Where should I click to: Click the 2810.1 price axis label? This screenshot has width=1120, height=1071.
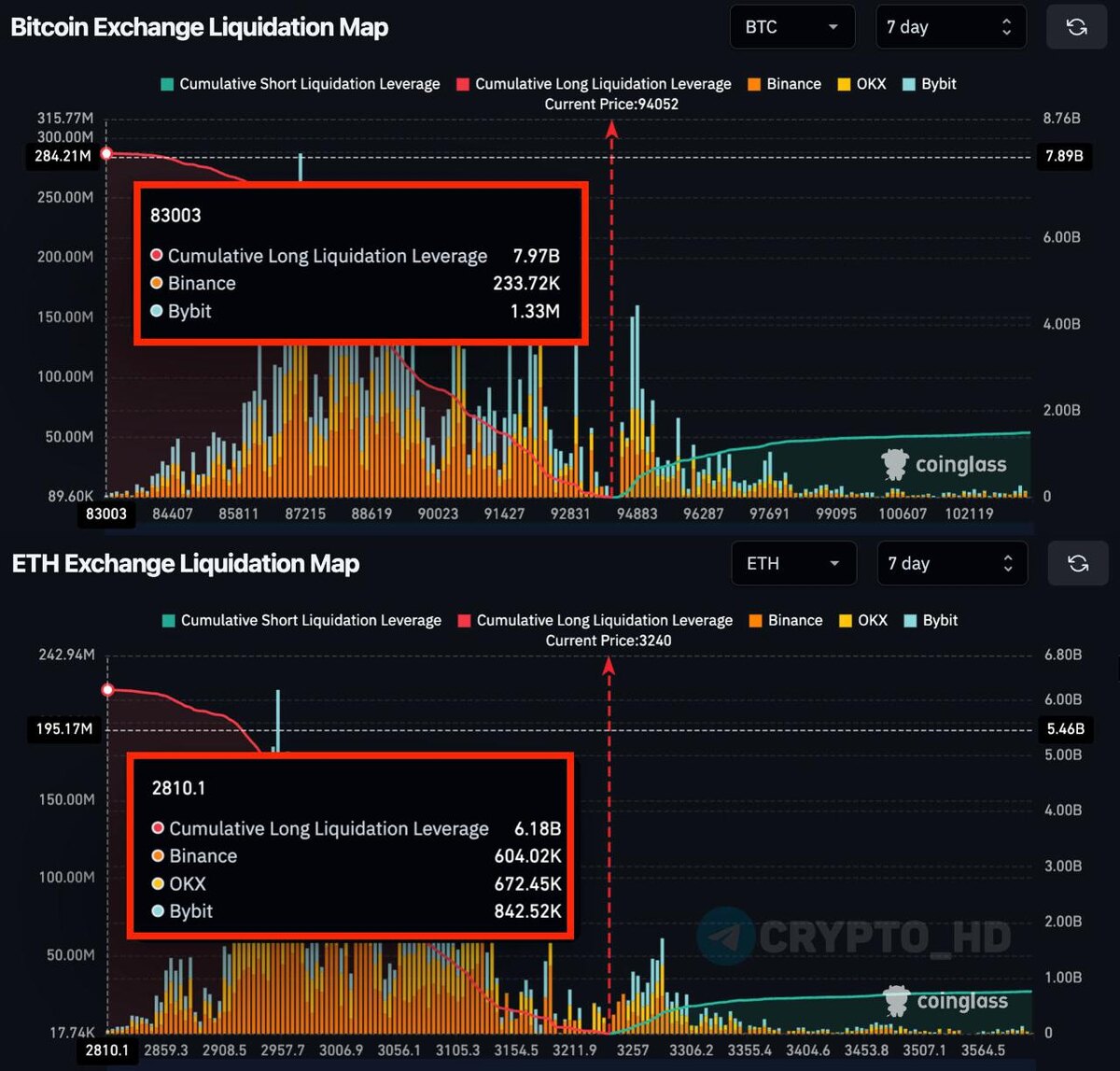pos(107,1050)
